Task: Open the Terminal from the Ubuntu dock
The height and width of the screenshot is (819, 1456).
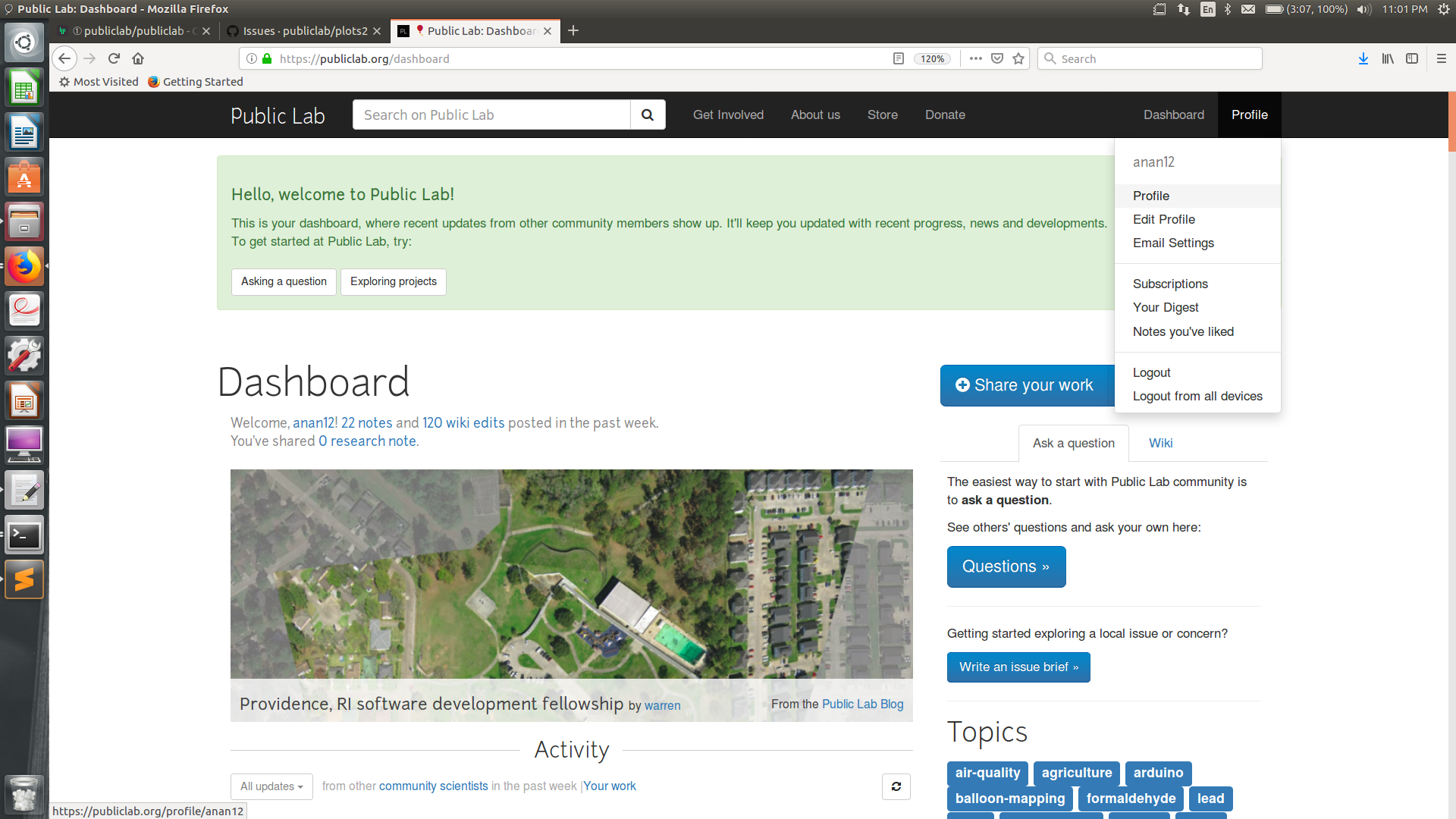Action: point(24,535)
